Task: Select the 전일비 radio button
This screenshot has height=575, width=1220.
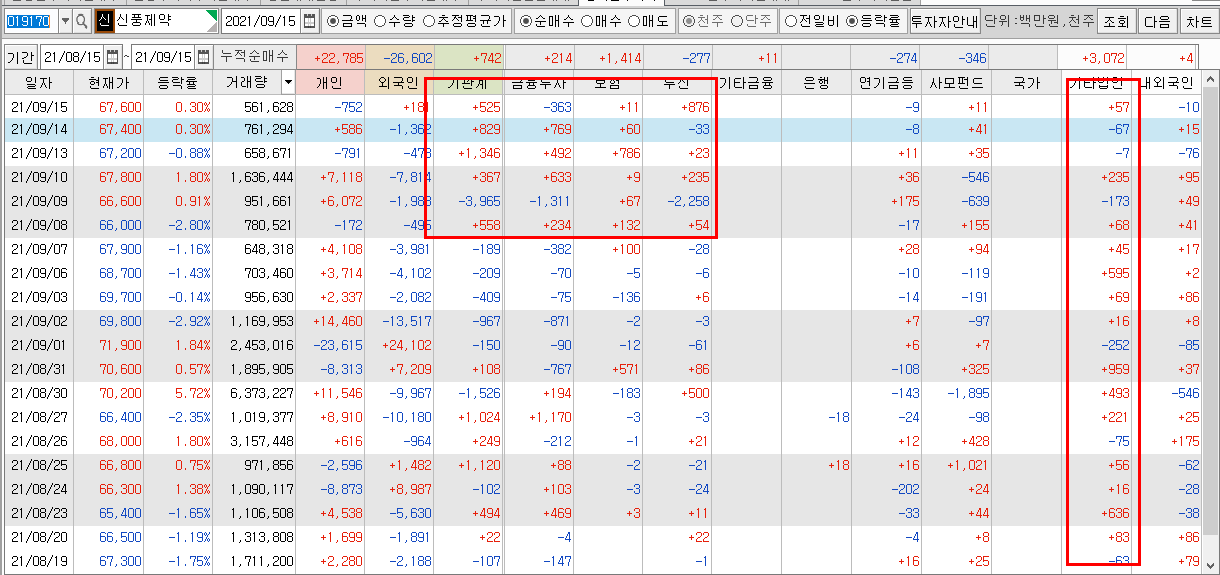Action: click(791, 20)
